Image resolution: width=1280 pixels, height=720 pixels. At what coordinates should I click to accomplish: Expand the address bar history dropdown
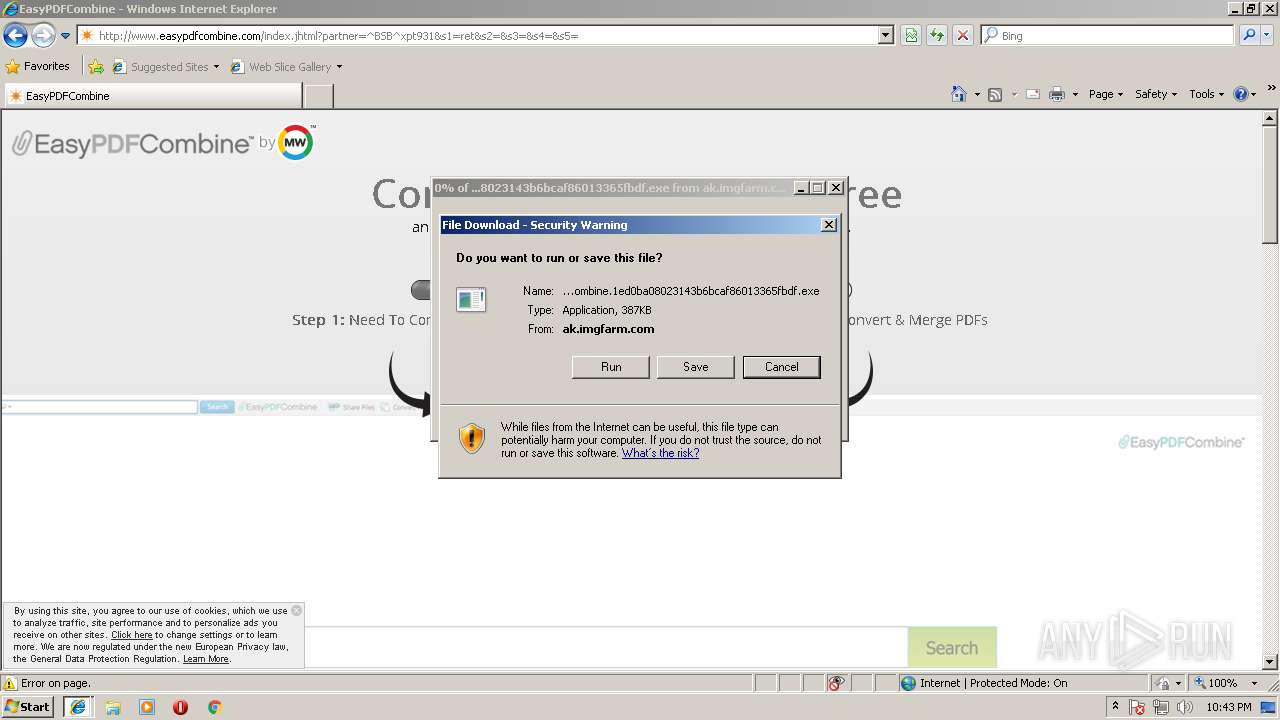pyautogui.click(x=886, y=35)
